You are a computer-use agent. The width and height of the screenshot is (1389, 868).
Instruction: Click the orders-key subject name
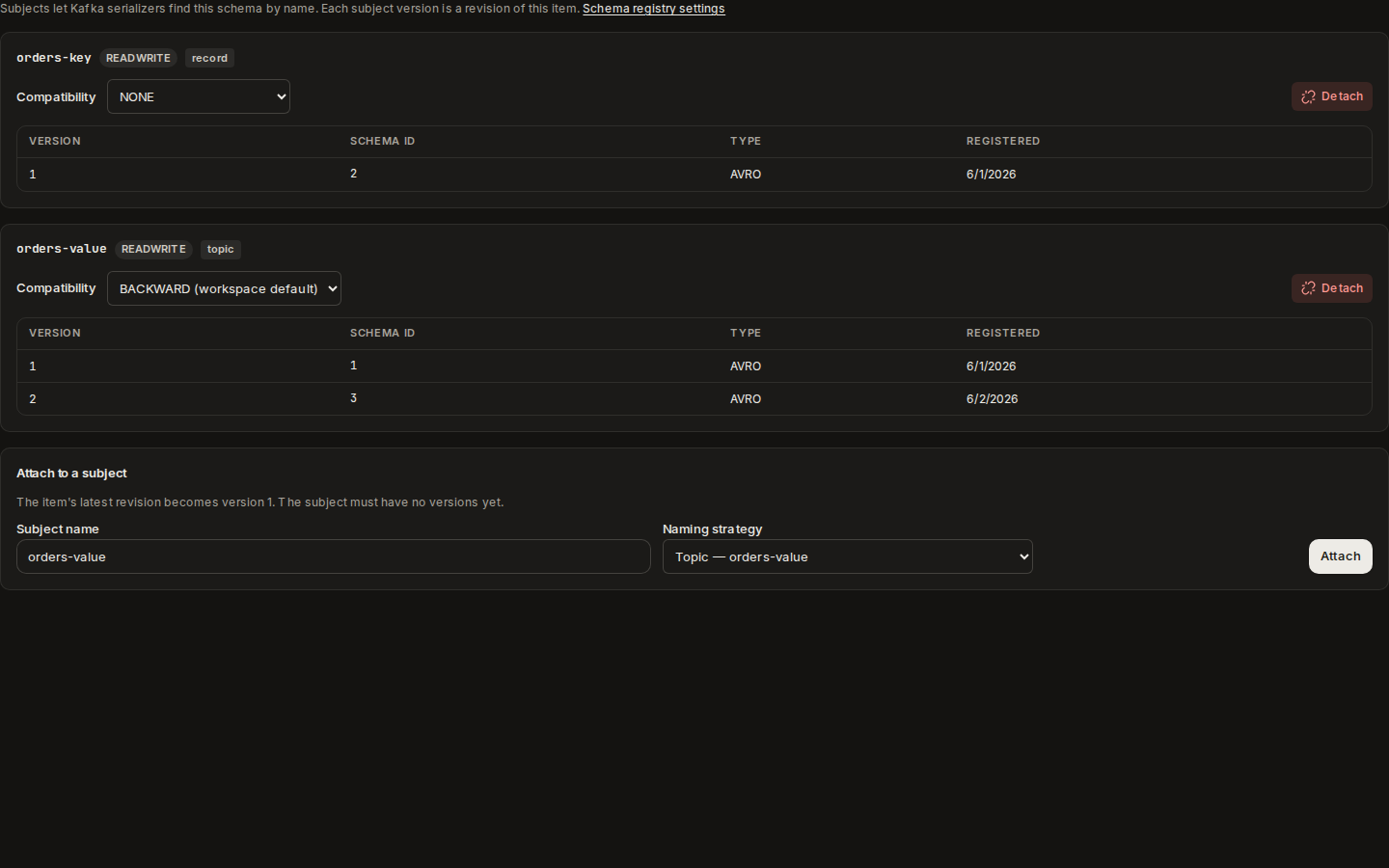[x=54, y=58]
